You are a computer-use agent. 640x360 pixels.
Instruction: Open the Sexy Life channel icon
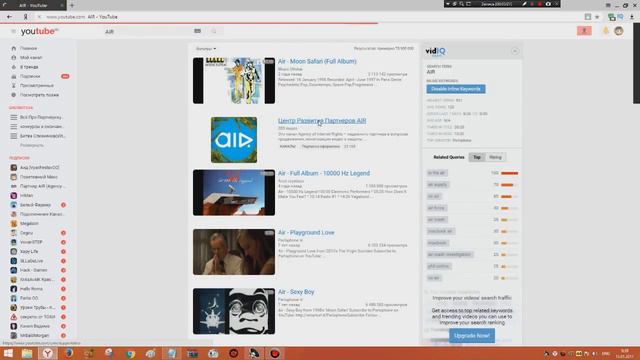tap(13, 251)
